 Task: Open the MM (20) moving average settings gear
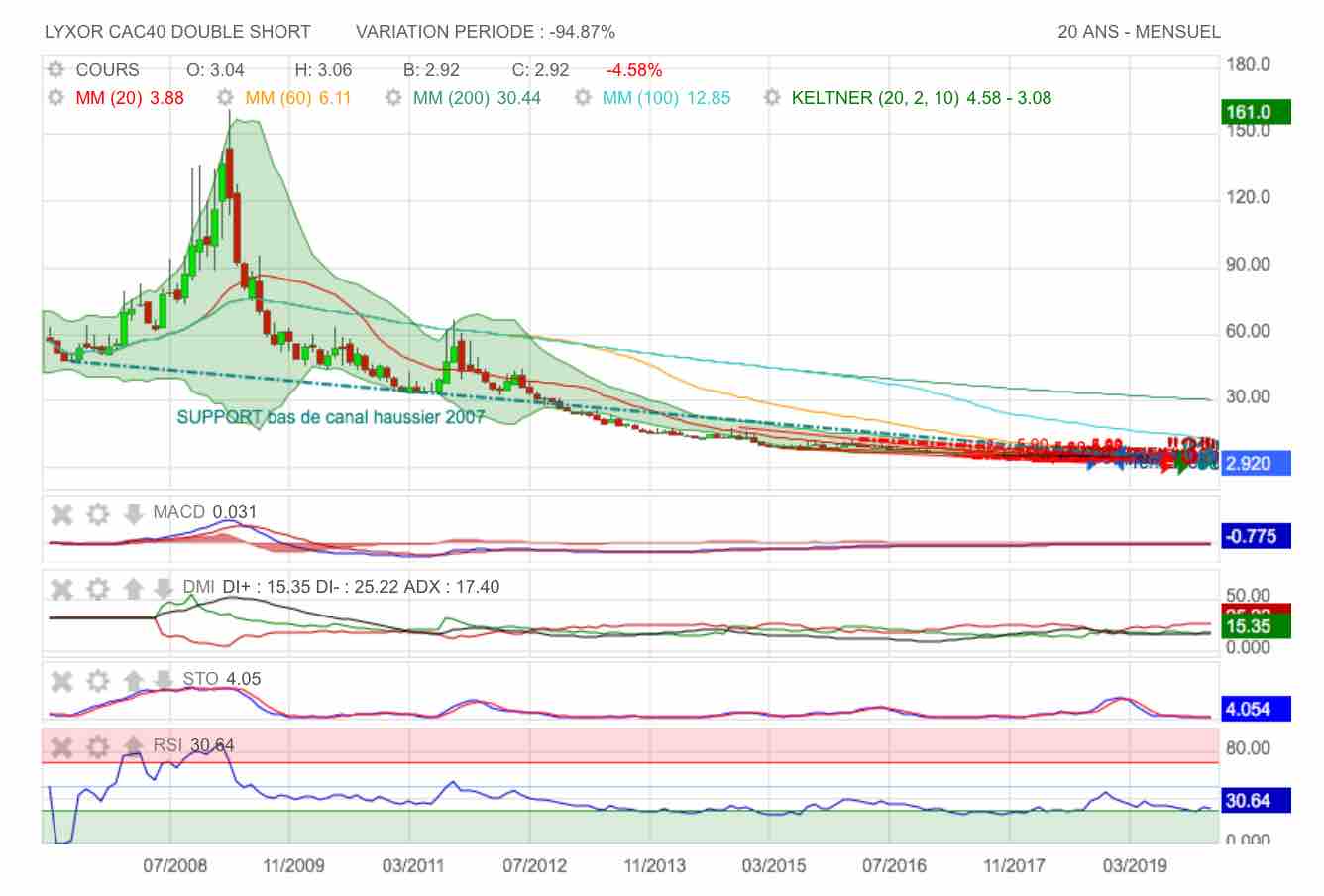pos(56,98)
